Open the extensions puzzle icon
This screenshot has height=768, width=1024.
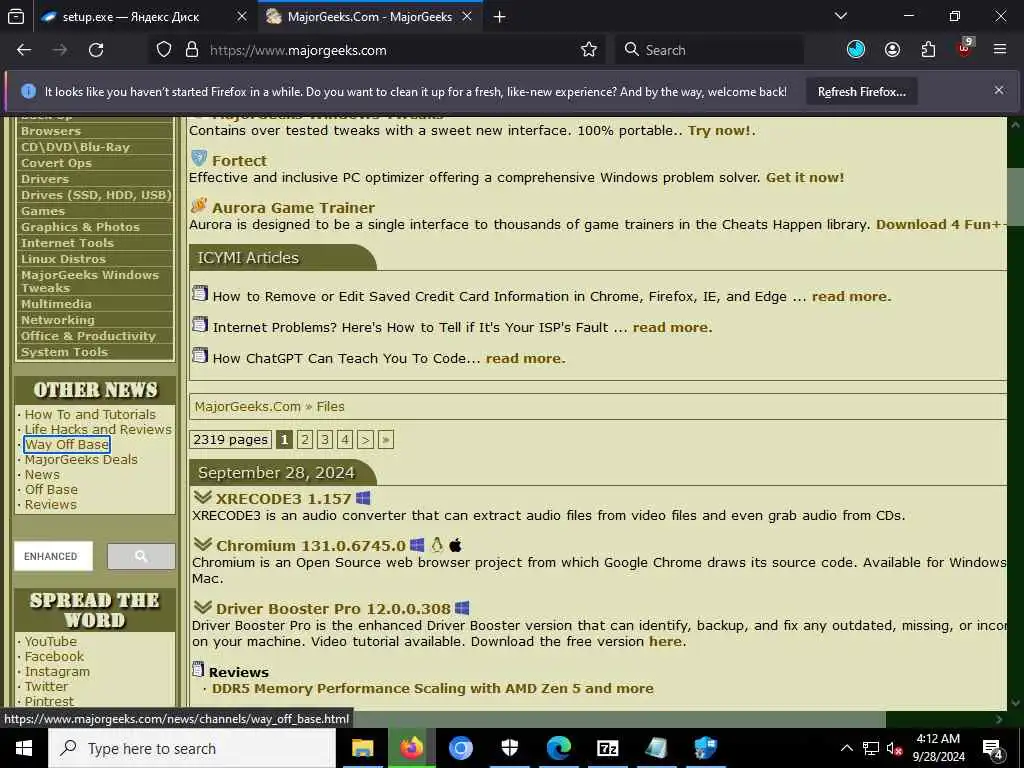point(928,50)
